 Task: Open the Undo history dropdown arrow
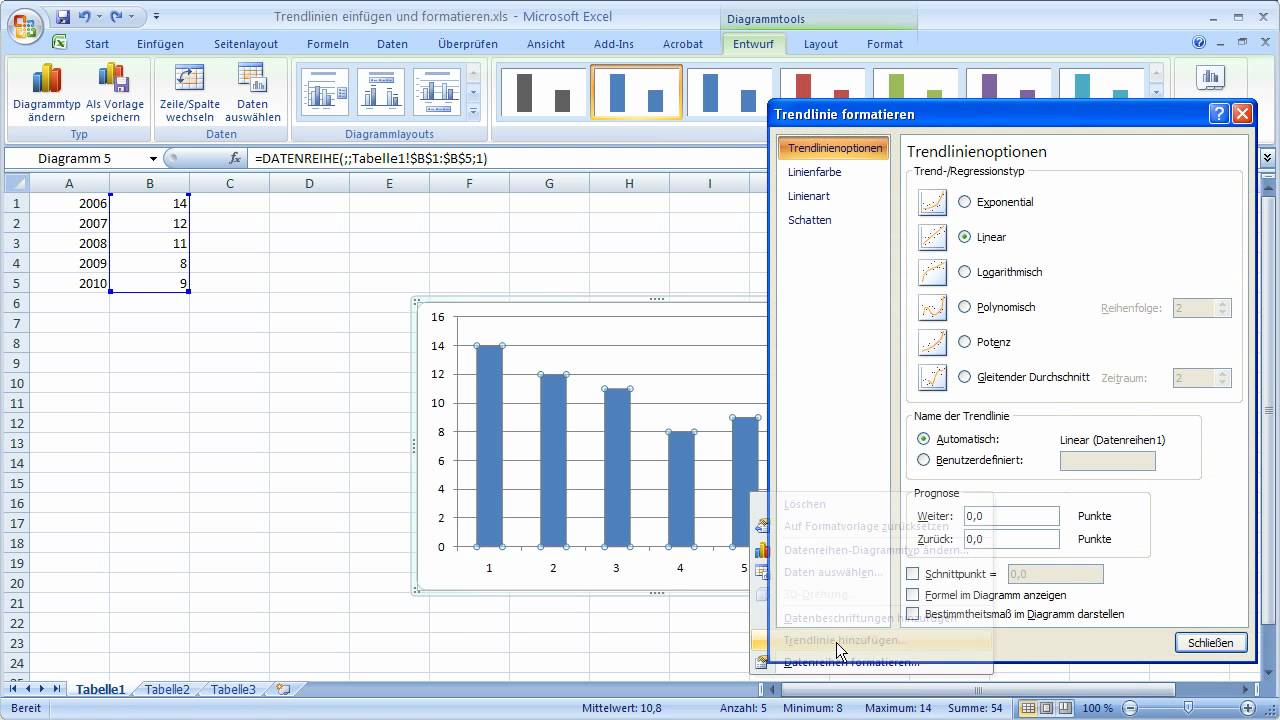(x=99, y=17)
